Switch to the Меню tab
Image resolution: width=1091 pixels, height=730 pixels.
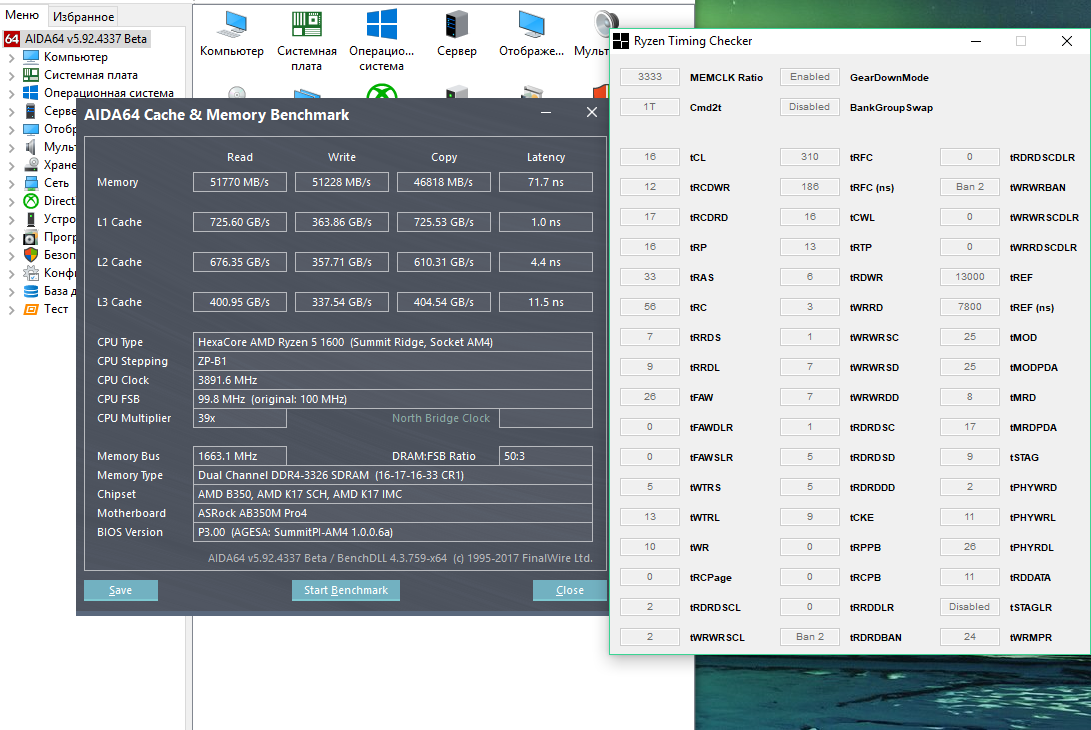[23, 15]
